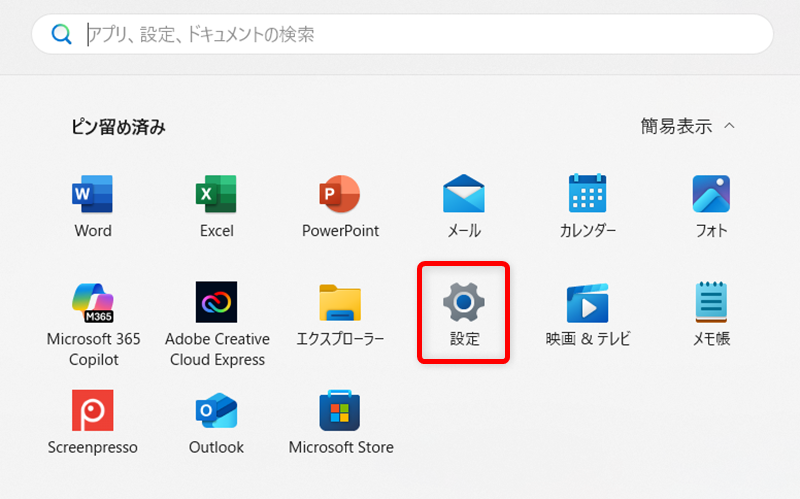800x499 pixels.
Task: Collapse pinned apps via 簡易表示
Action: [687, 126]
